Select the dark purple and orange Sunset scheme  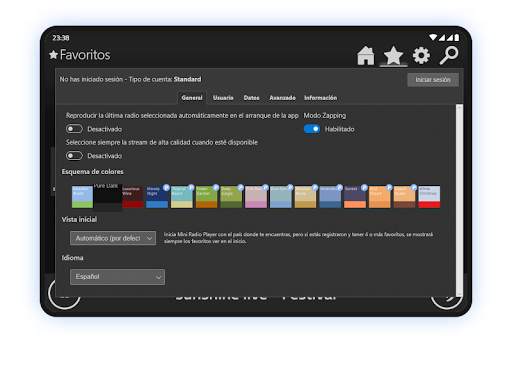[355, 197]
